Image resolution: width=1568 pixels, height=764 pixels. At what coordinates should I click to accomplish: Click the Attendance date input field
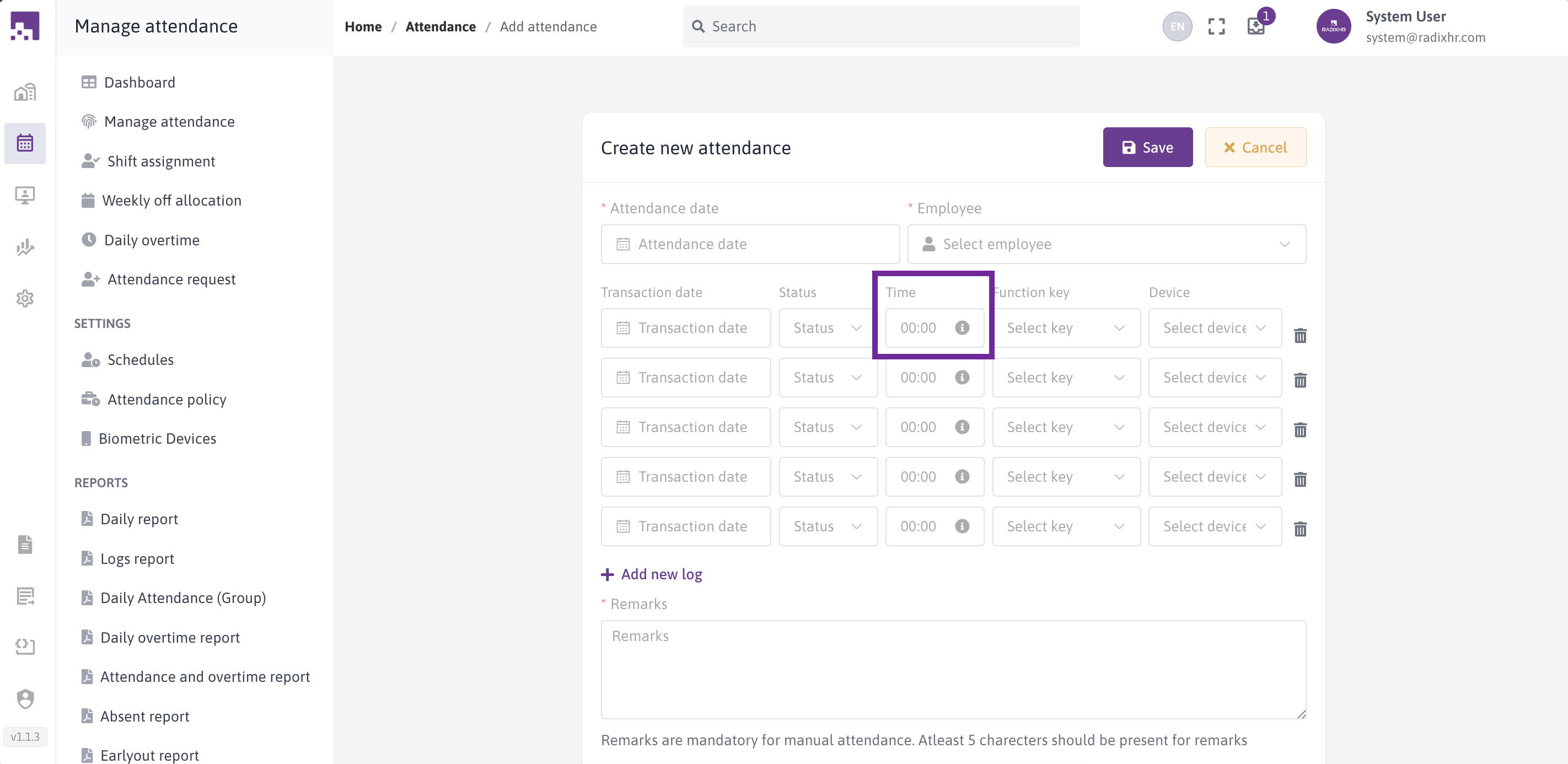[x=749, y=244]
